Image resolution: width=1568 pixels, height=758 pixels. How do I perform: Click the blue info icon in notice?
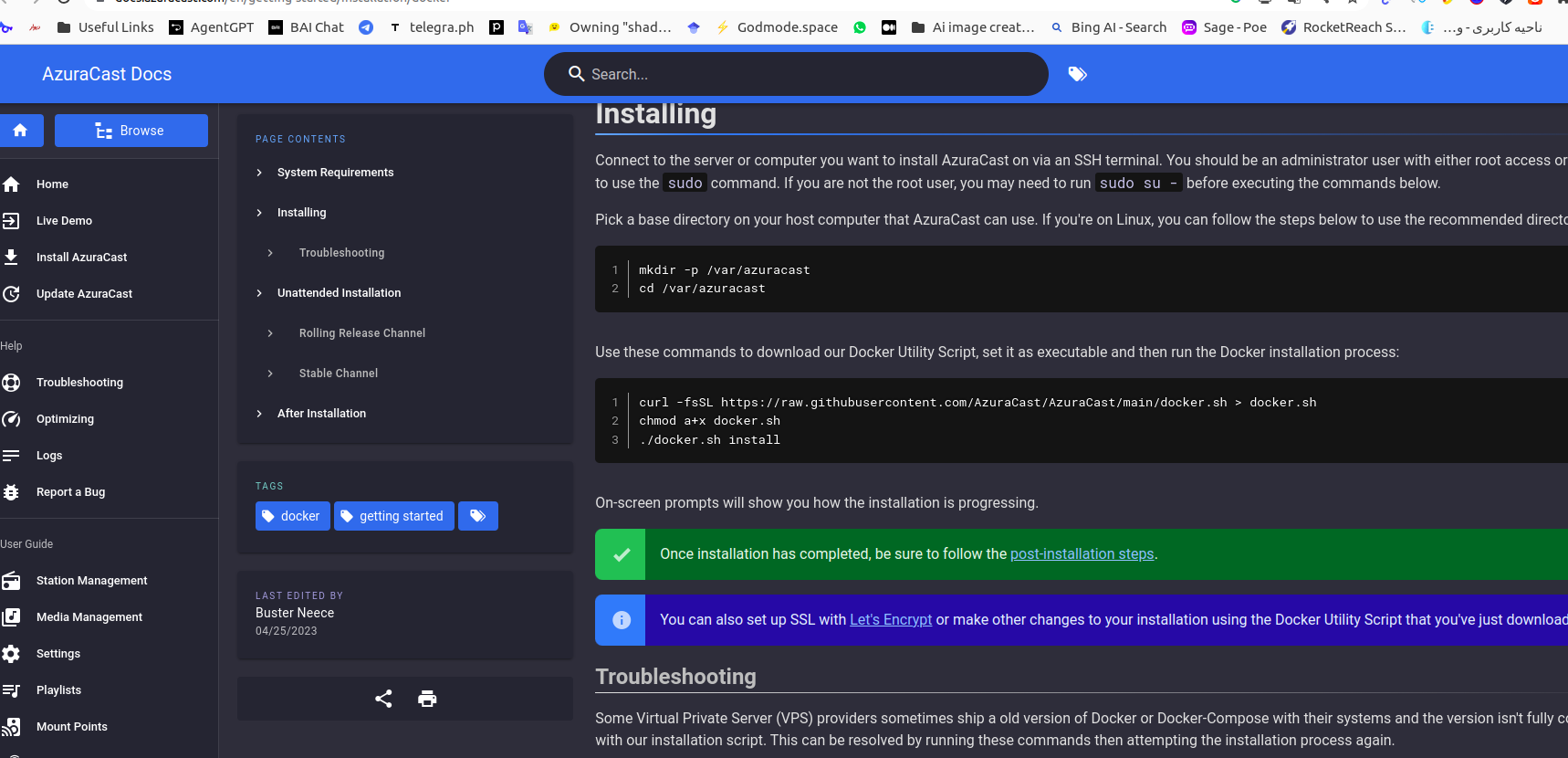pos(622,620)
